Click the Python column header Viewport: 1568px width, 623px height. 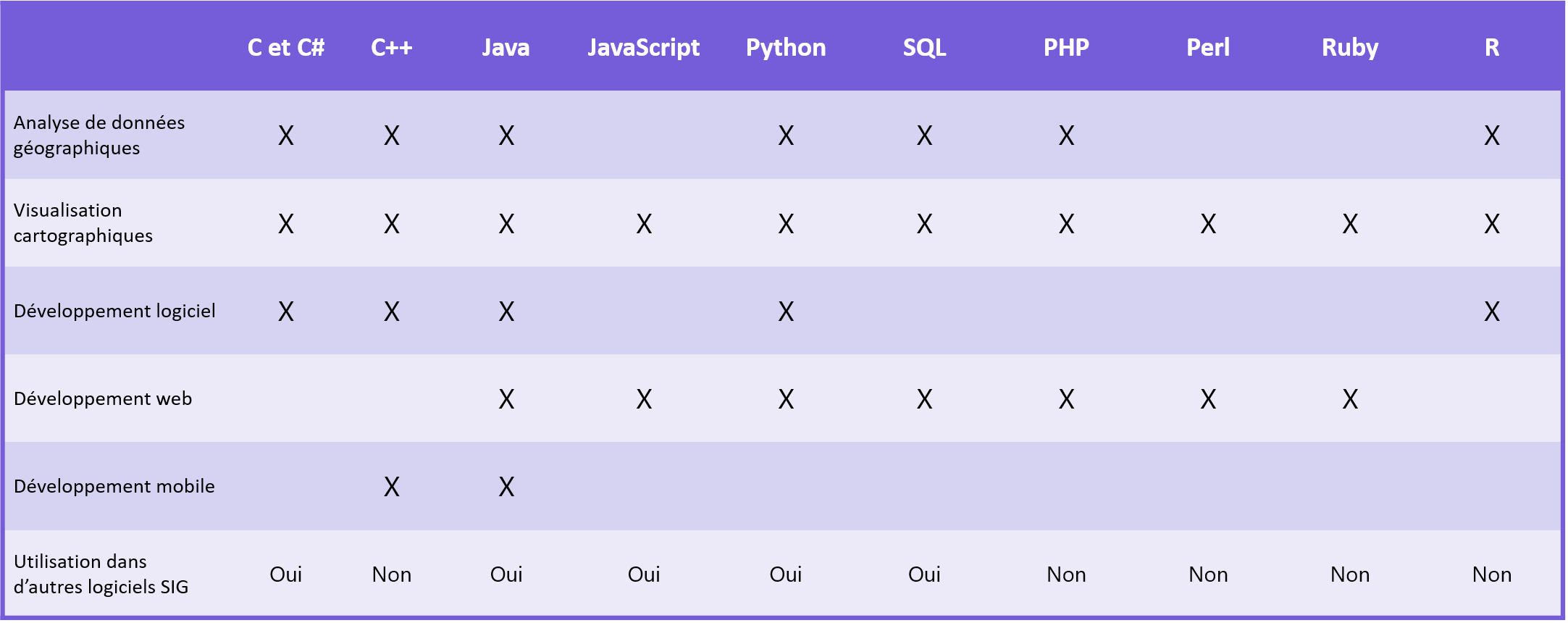pyautogui.click(x=786, y=48)
